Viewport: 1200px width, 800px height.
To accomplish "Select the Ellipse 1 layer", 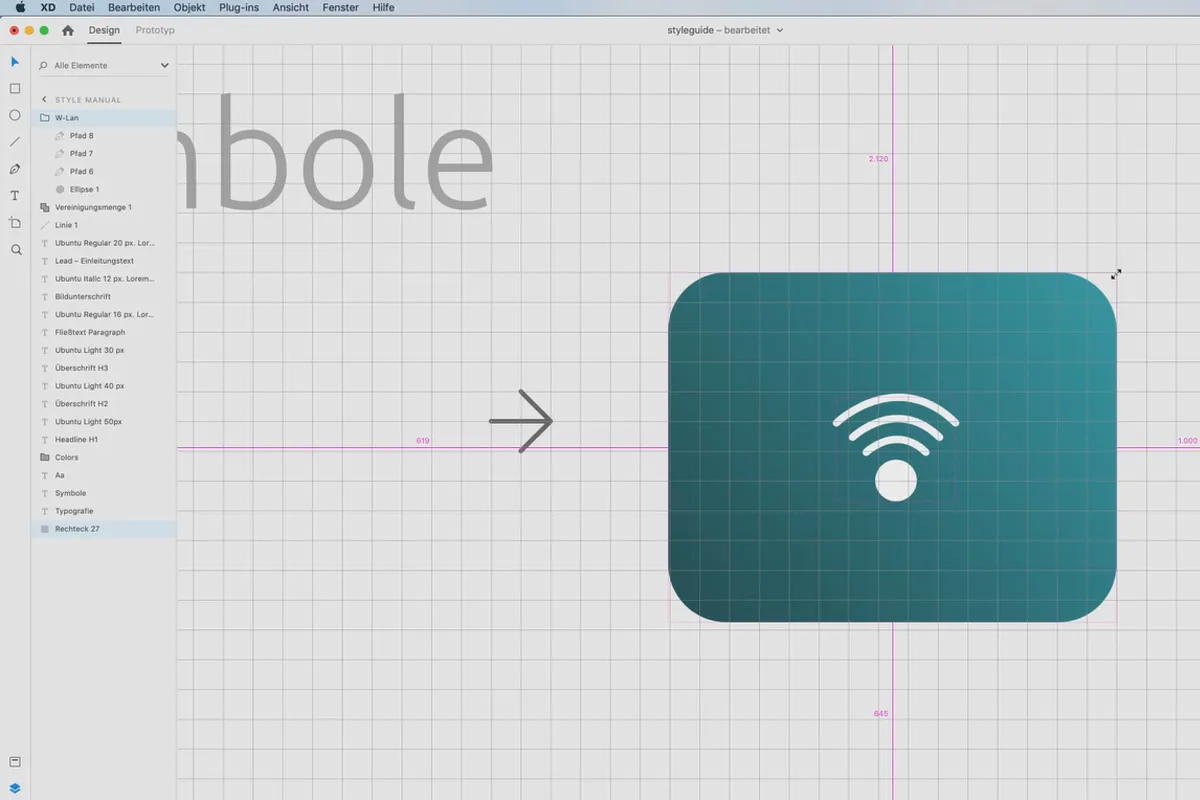I will click(104, 189).
